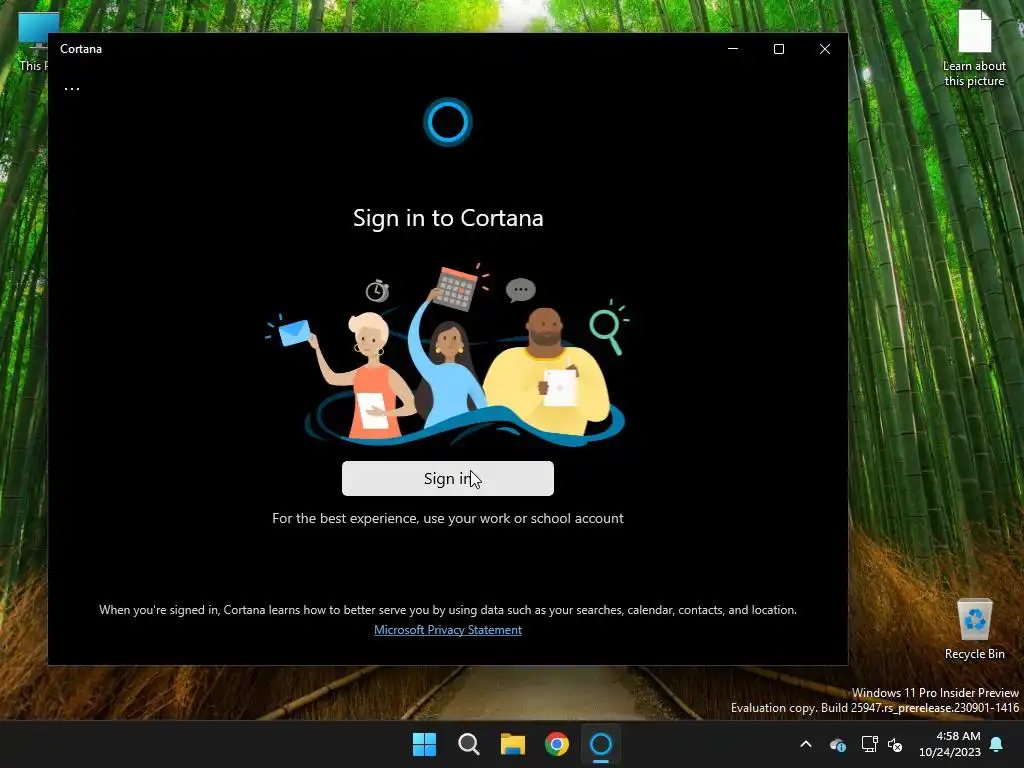Click the muted volume tray icon

click(895, 744)
